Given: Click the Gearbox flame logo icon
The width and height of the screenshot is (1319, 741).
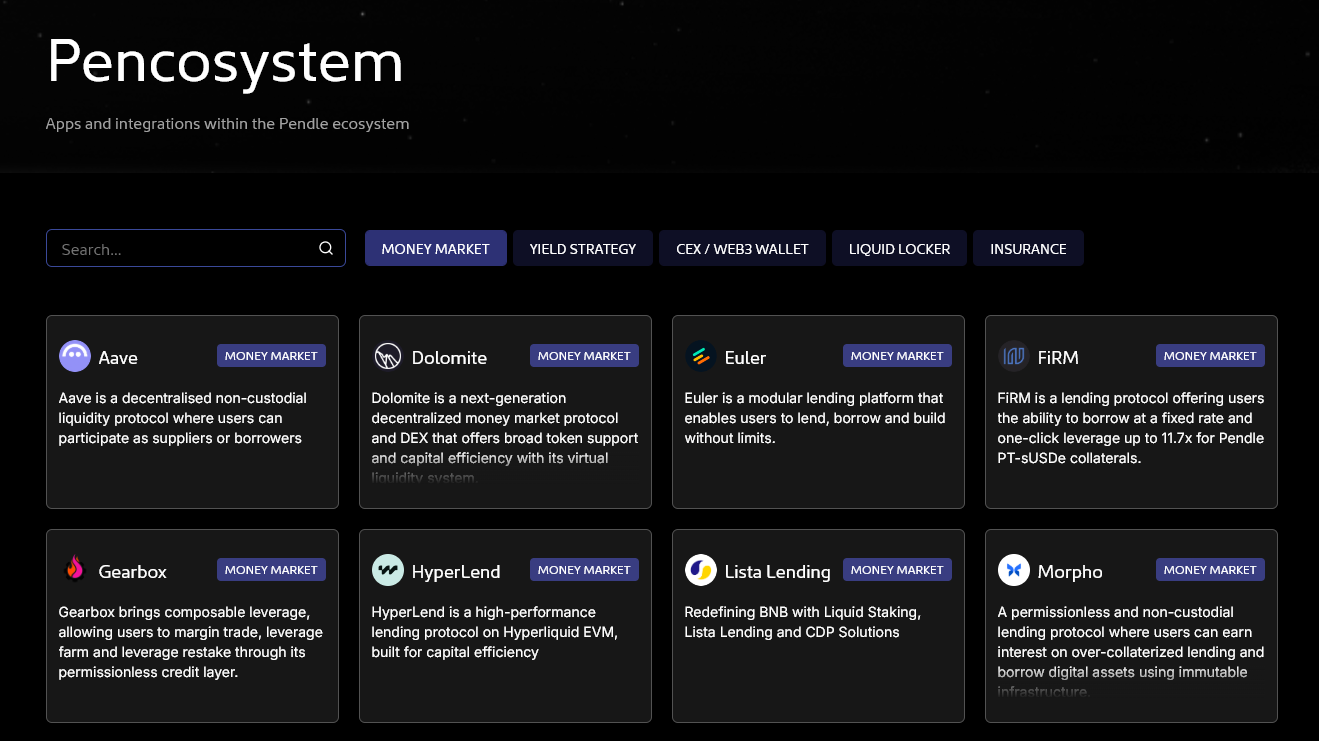Looking at the screenshot, I should coord(75,570).
